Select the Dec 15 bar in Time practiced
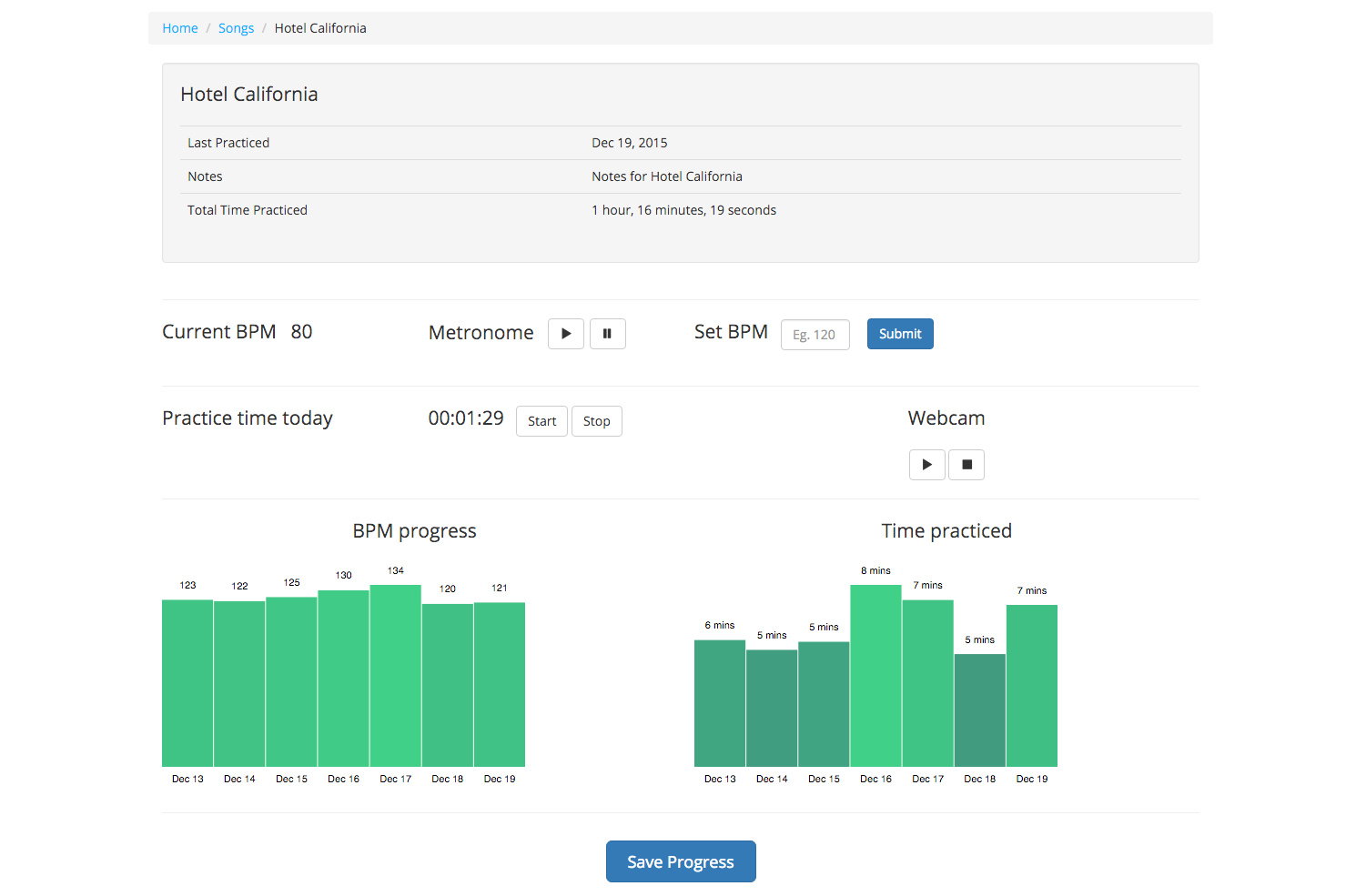Screen dimensions: 1356x896 click(824, 704)
